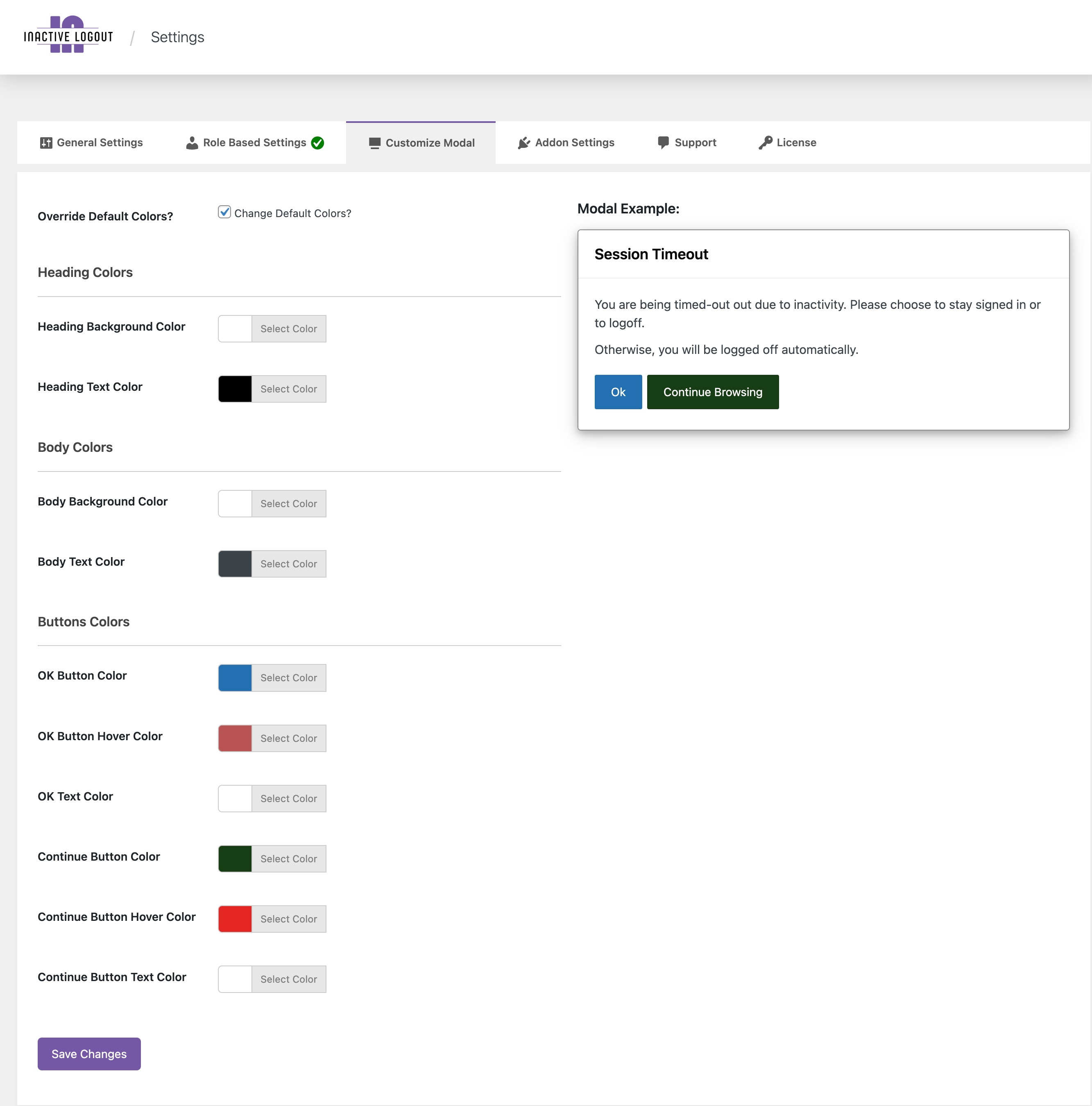This screenshot has width=1092, height=1106.
Task: Click the Continue Button Hover Color red swatch
Action: pyautogui.click(x=235, y=919)
